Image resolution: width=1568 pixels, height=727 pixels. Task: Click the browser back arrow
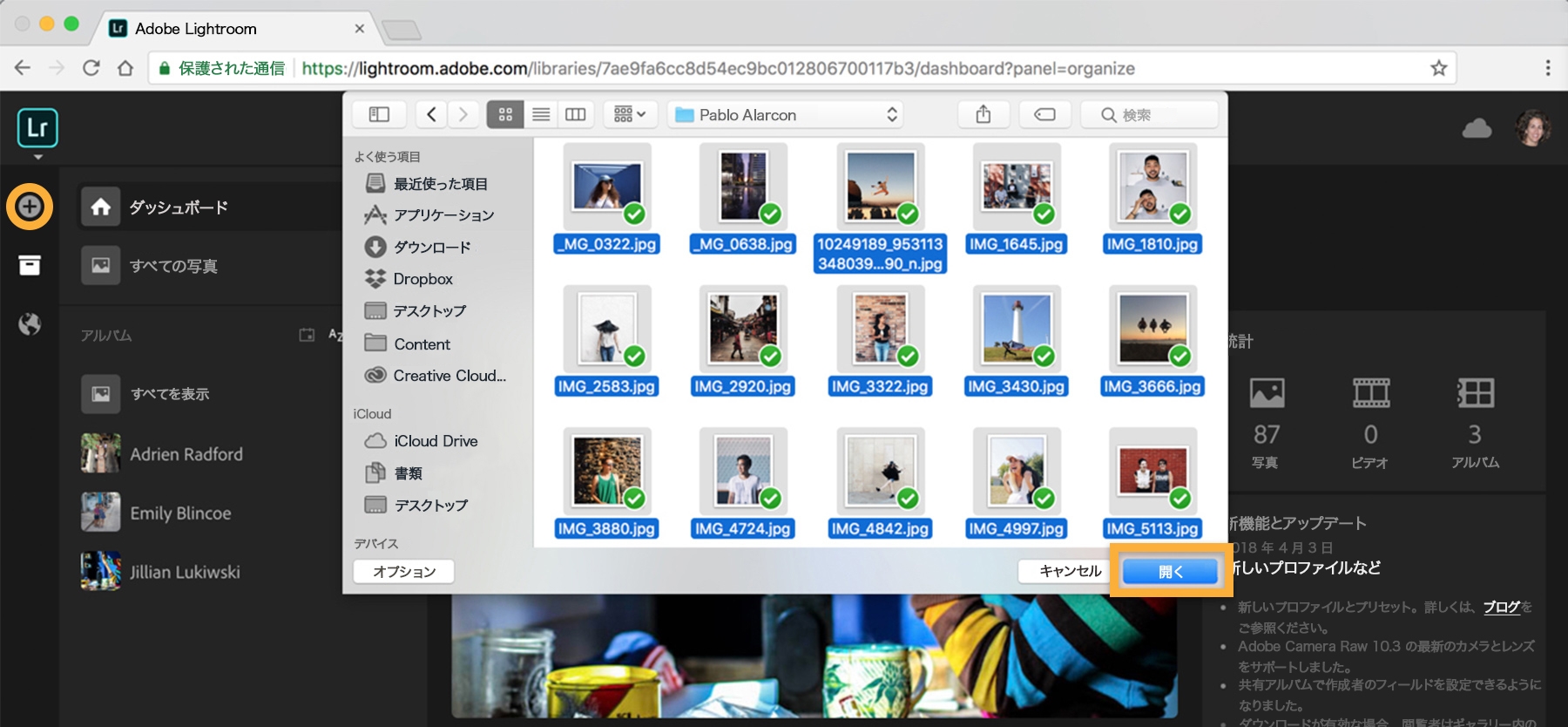(23, 68)
